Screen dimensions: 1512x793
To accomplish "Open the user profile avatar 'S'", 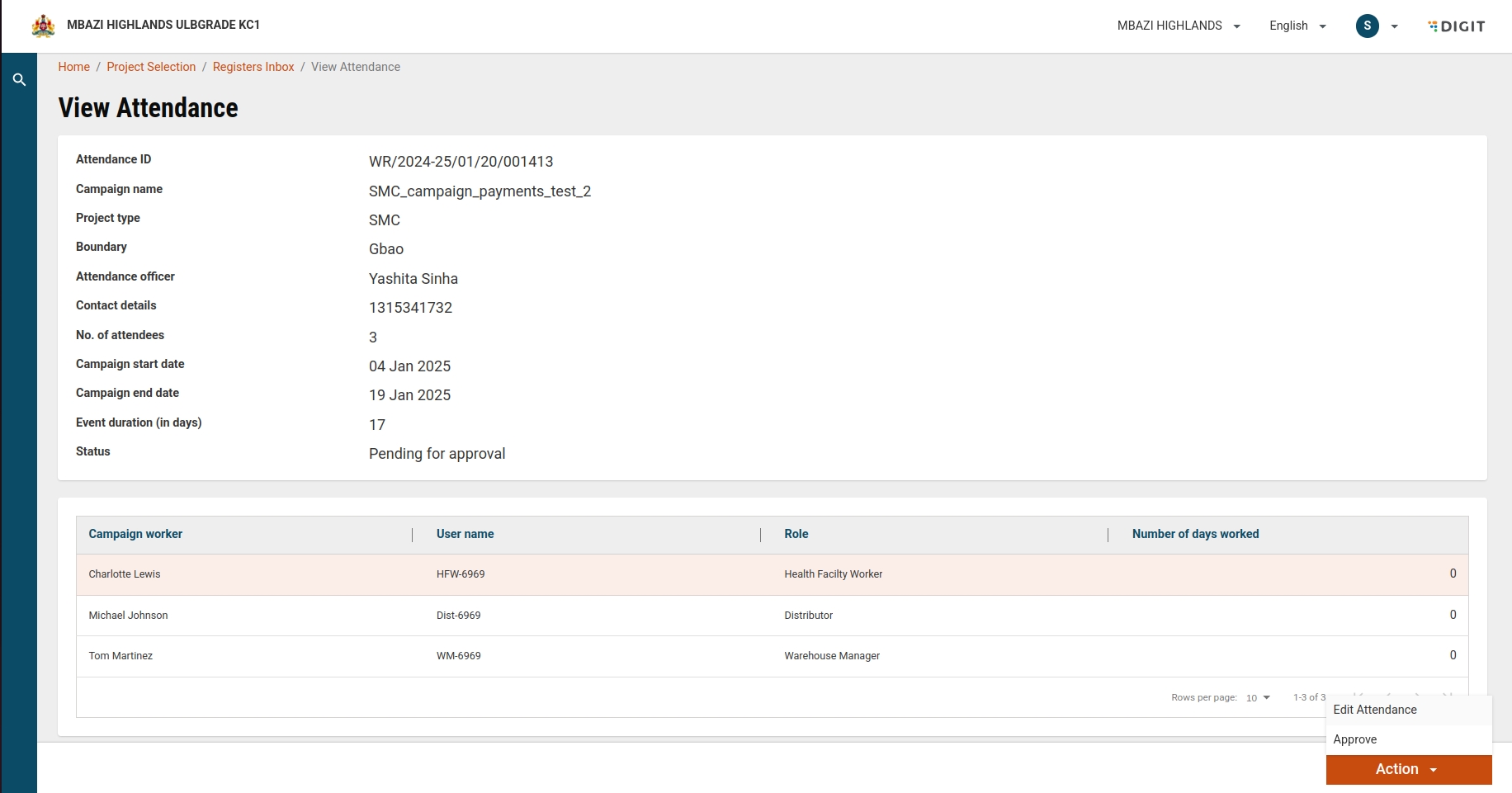I will [1367, 26].
